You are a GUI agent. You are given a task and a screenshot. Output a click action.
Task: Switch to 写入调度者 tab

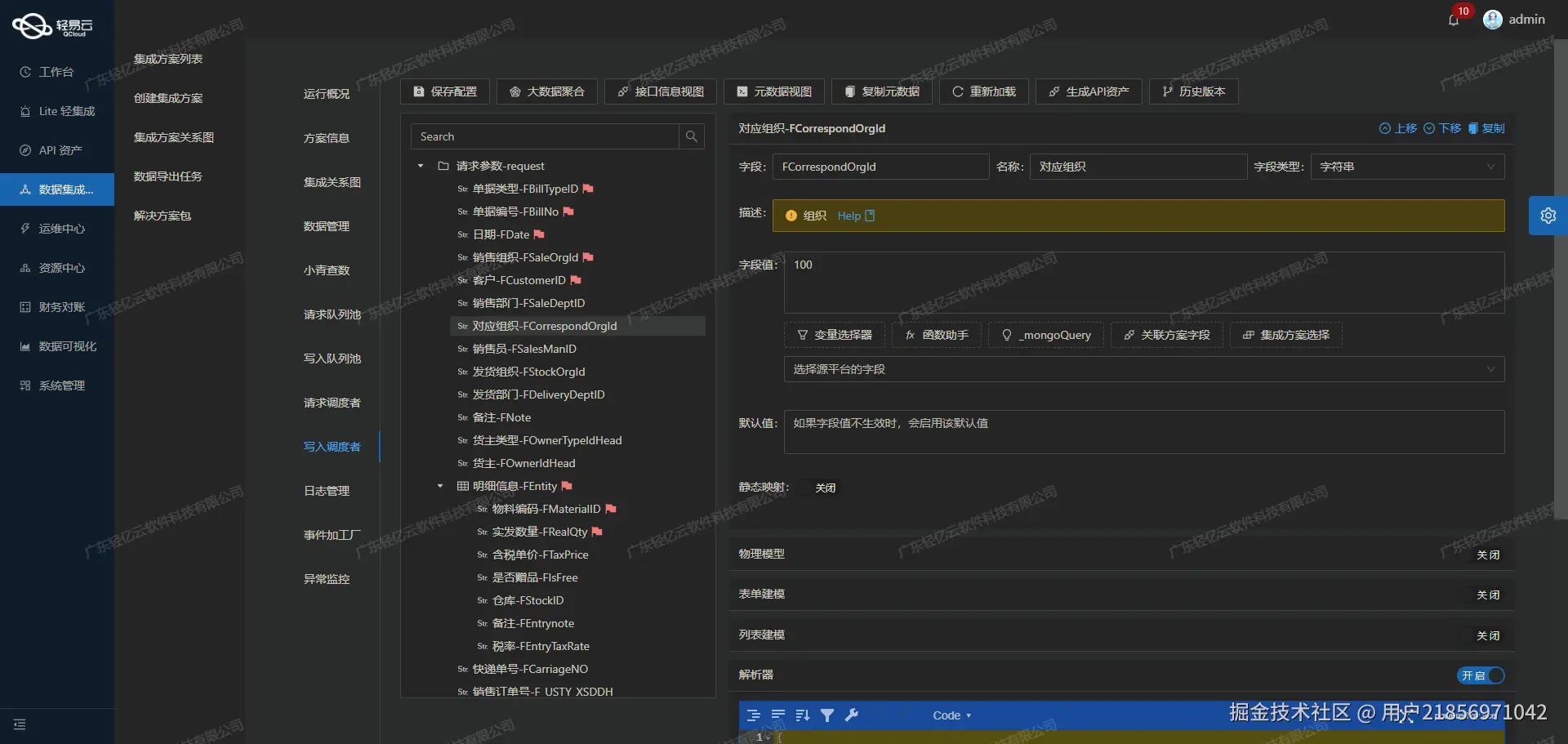coord(332,447)
